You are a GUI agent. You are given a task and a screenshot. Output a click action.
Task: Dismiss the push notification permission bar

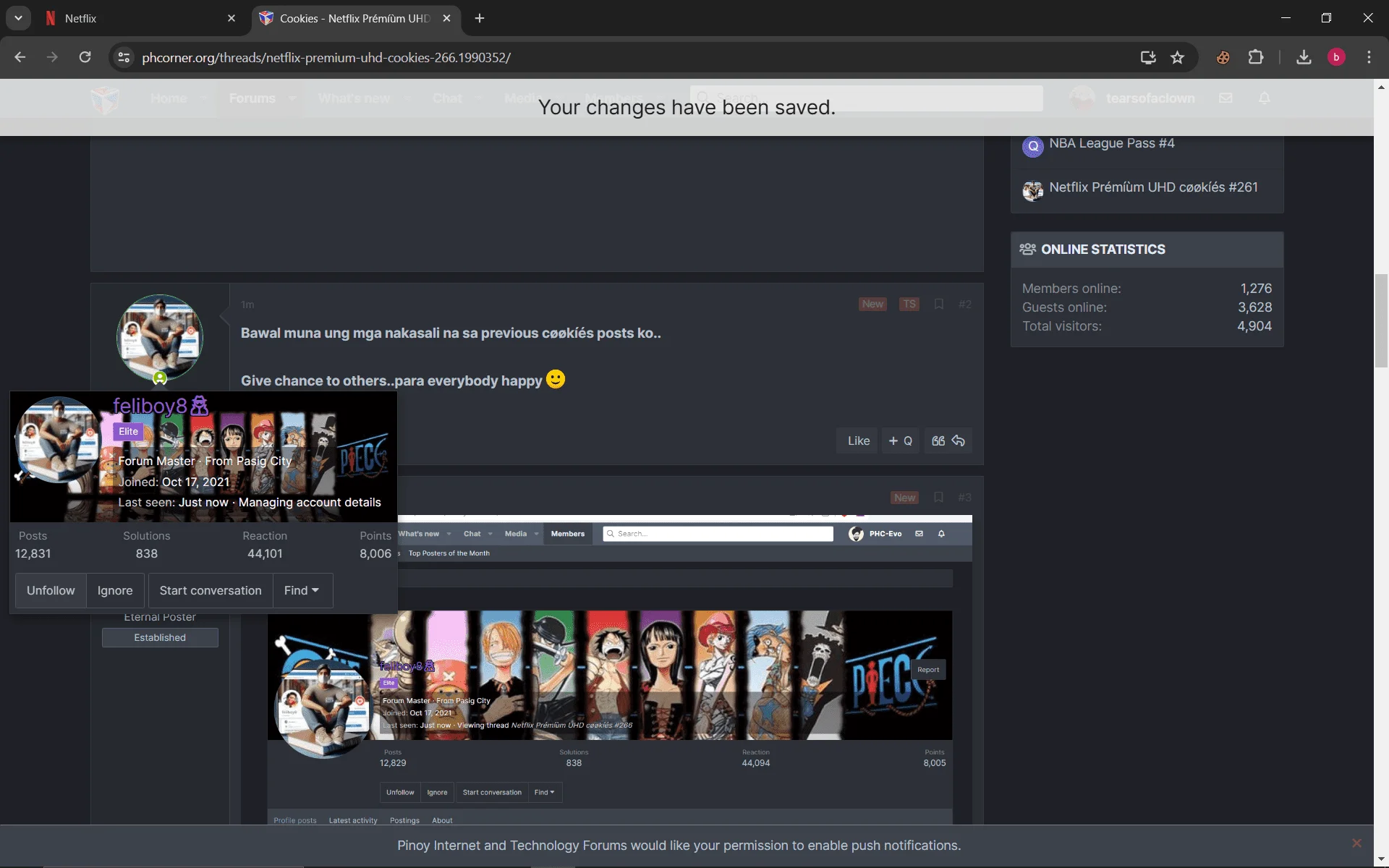tap(1356, 843)
